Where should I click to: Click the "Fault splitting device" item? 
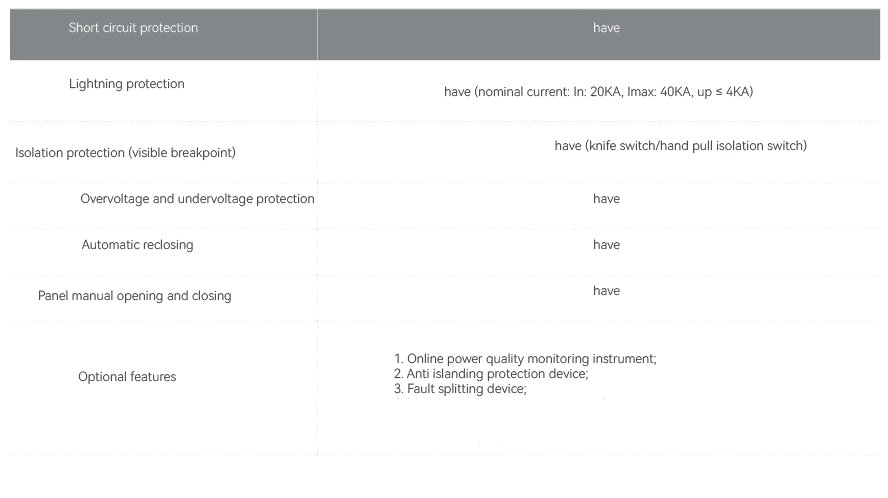(x=466, y=389)
